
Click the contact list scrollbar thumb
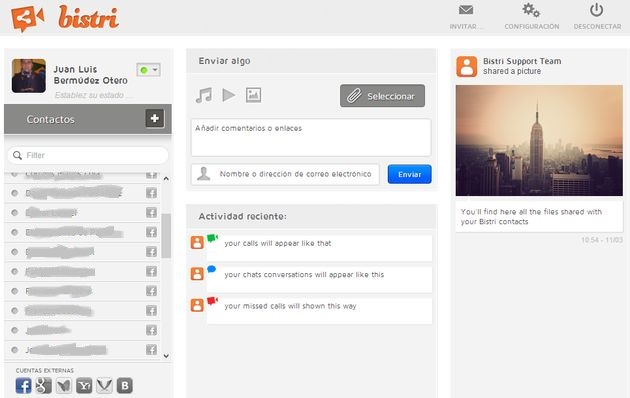166,236
